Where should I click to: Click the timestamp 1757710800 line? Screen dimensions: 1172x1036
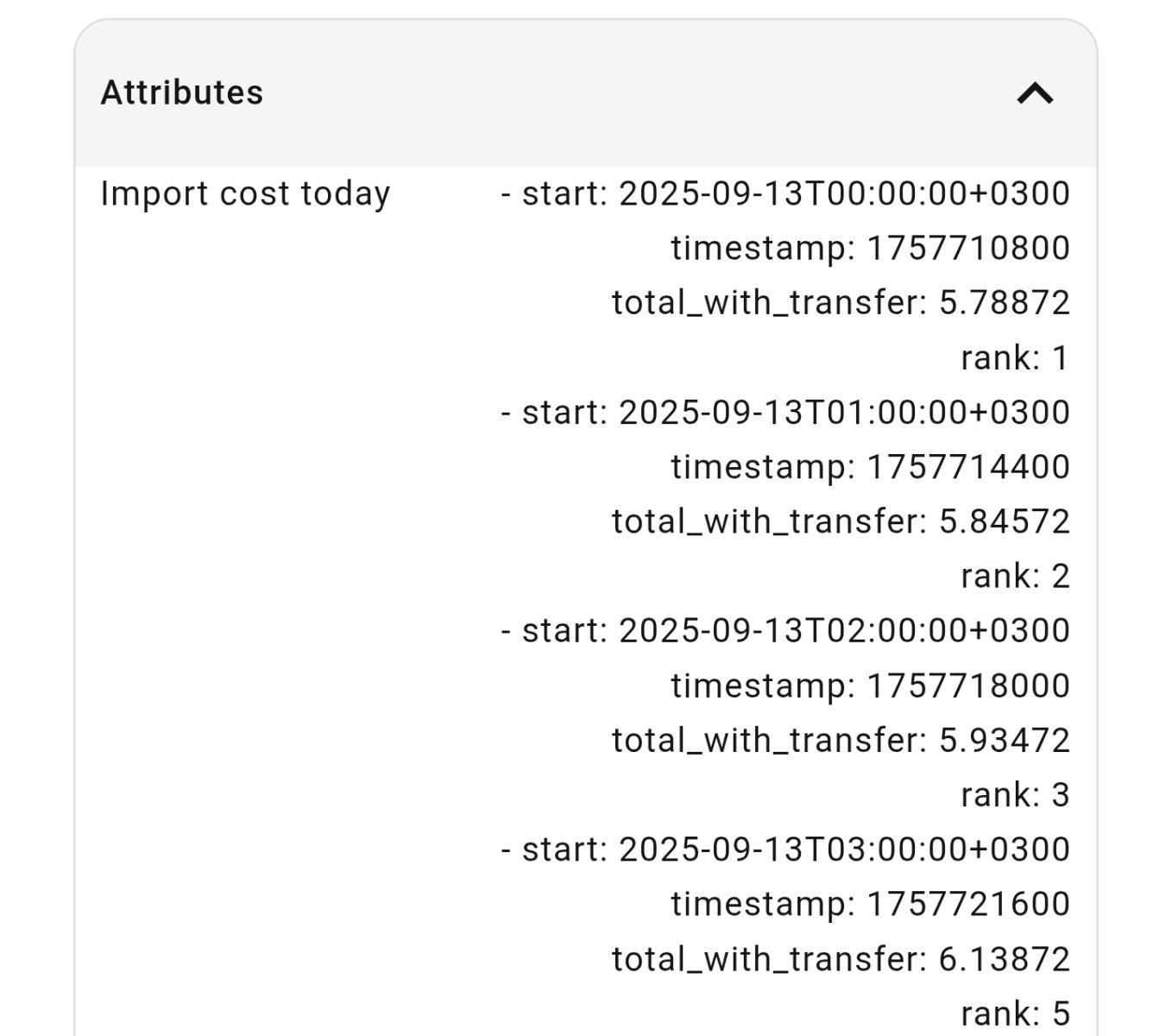pyautogui.click(x=870, y=249)
